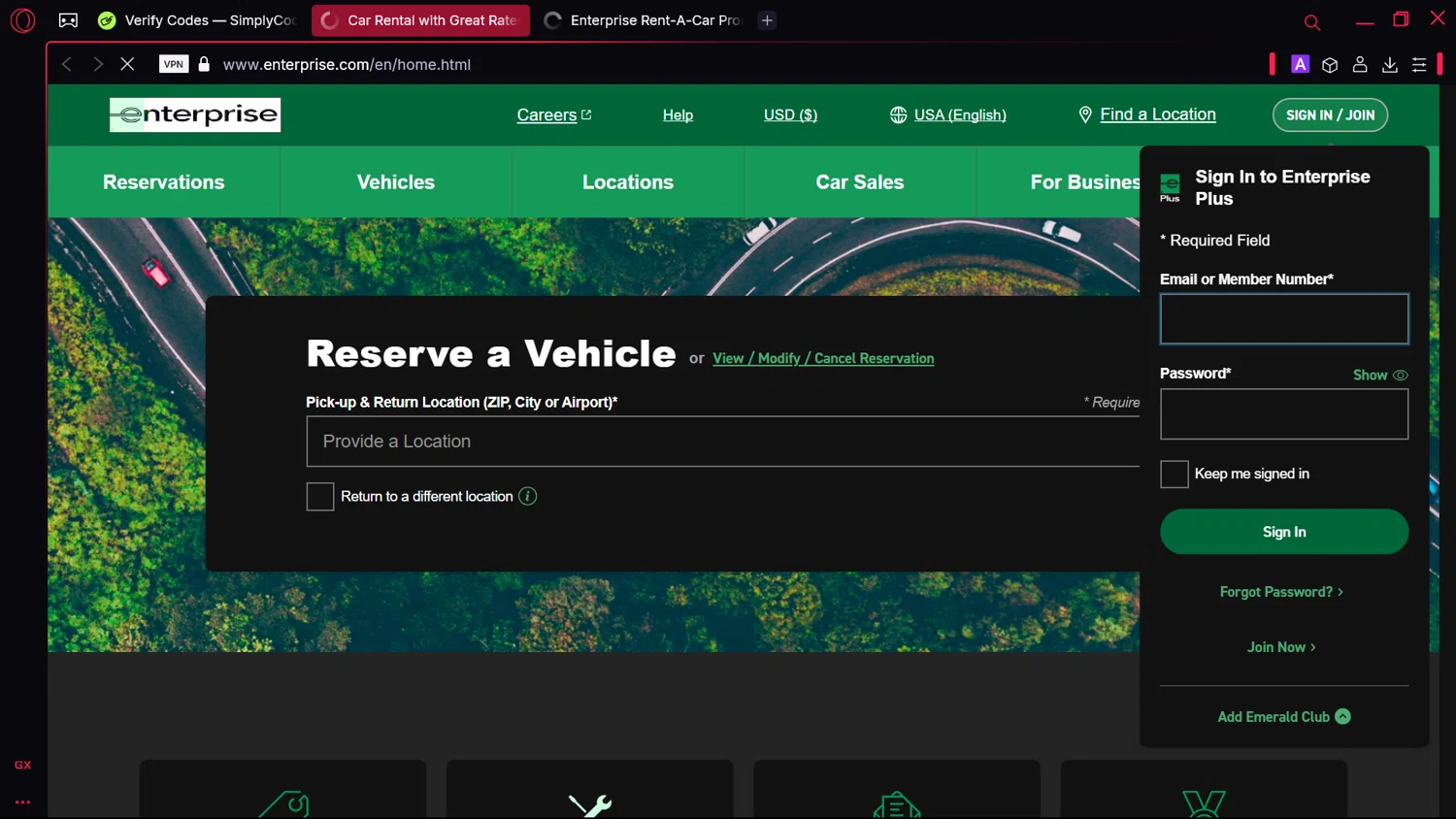
Task: Open the Opera easy setup icon
Action: point(1418,64)
